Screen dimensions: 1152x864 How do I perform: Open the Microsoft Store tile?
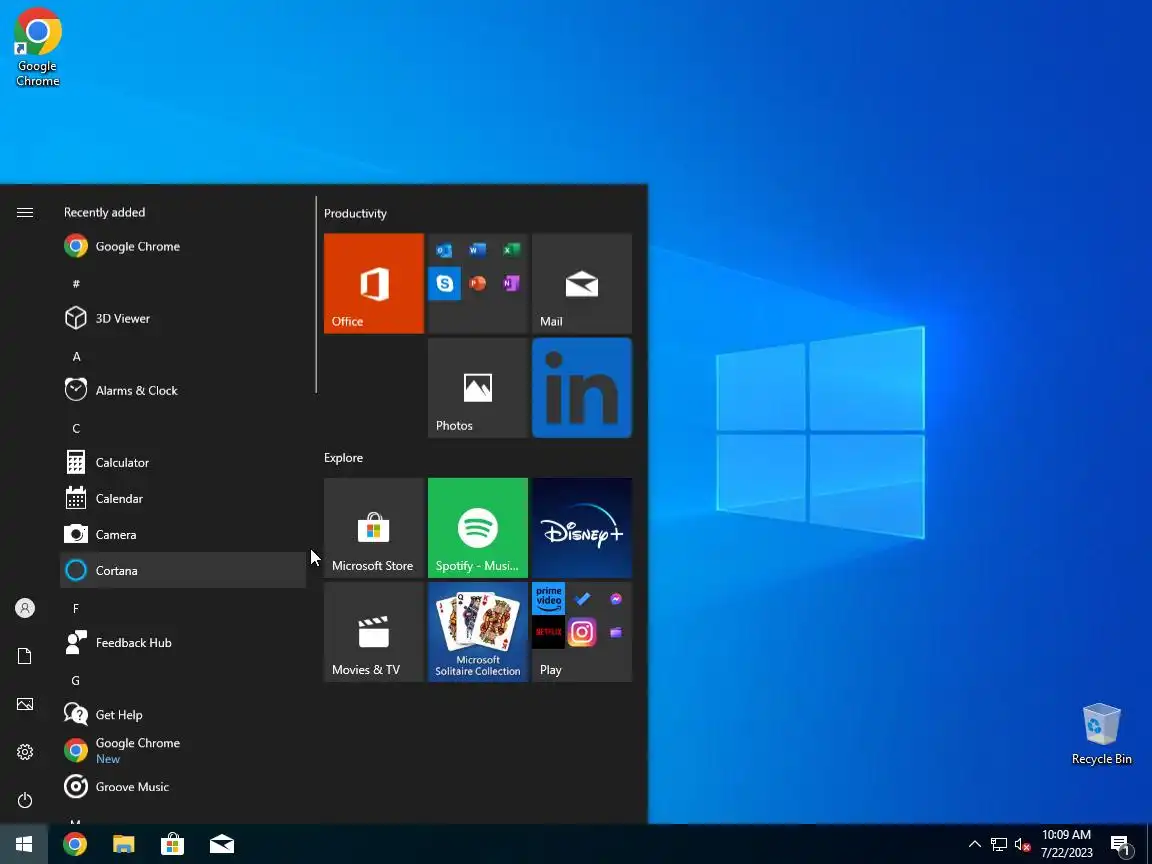[373, 528]
